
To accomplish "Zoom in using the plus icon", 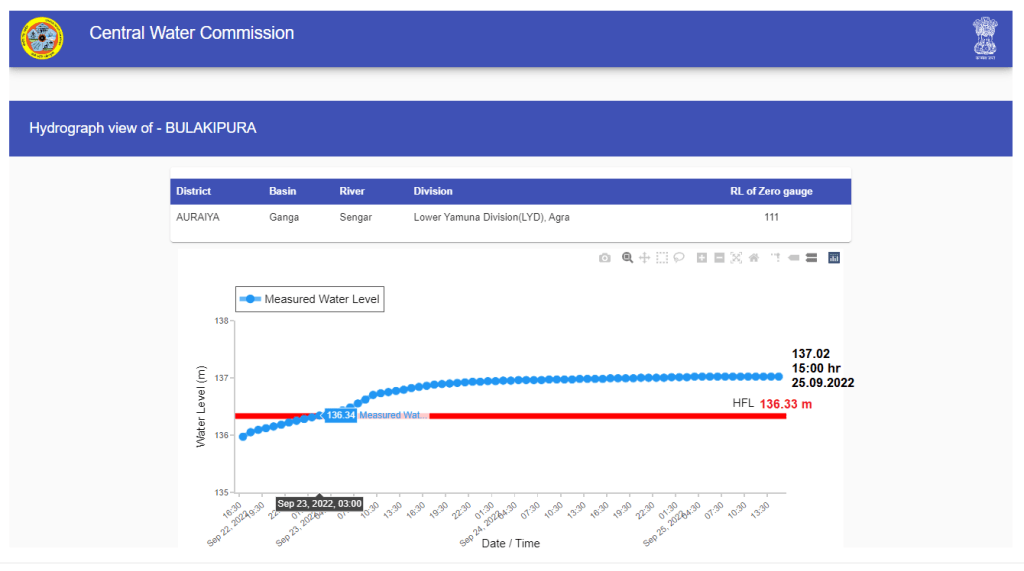I will tap(702, 258).
